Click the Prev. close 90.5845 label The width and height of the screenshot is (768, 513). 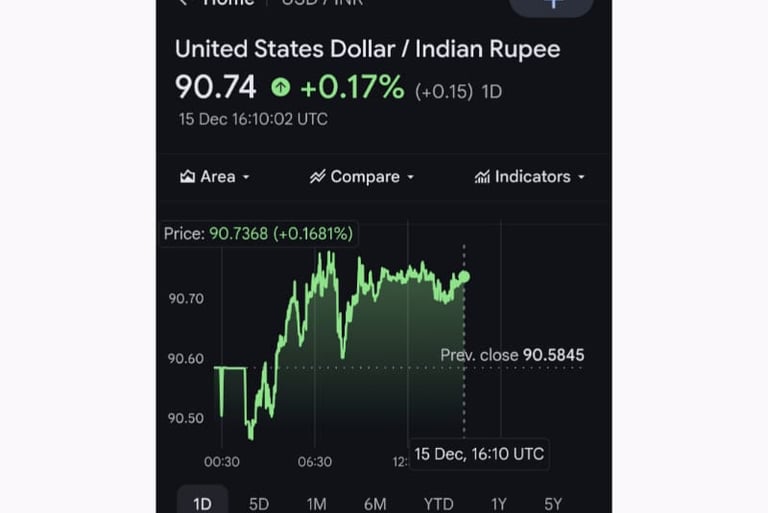pyautogui.click(x=512, y=355)
